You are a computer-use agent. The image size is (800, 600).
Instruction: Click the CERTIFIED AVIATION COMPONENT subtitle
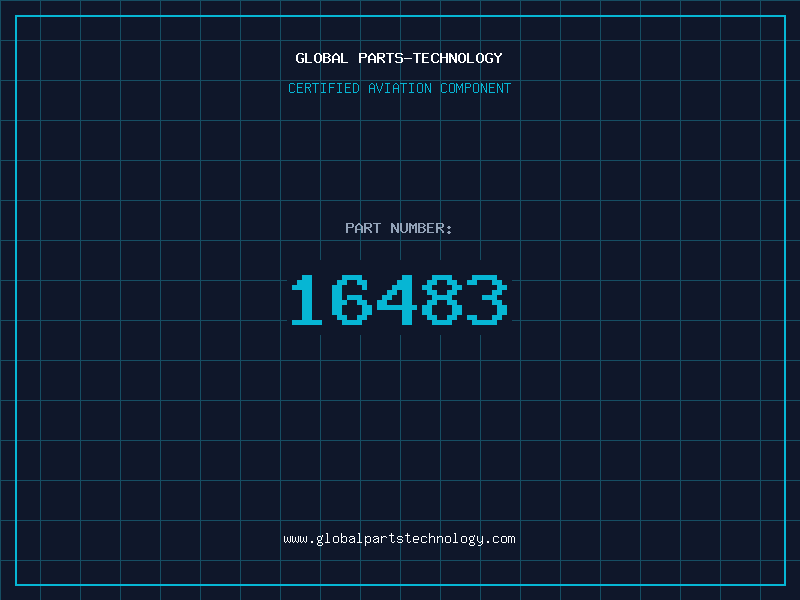click(399, 88)
